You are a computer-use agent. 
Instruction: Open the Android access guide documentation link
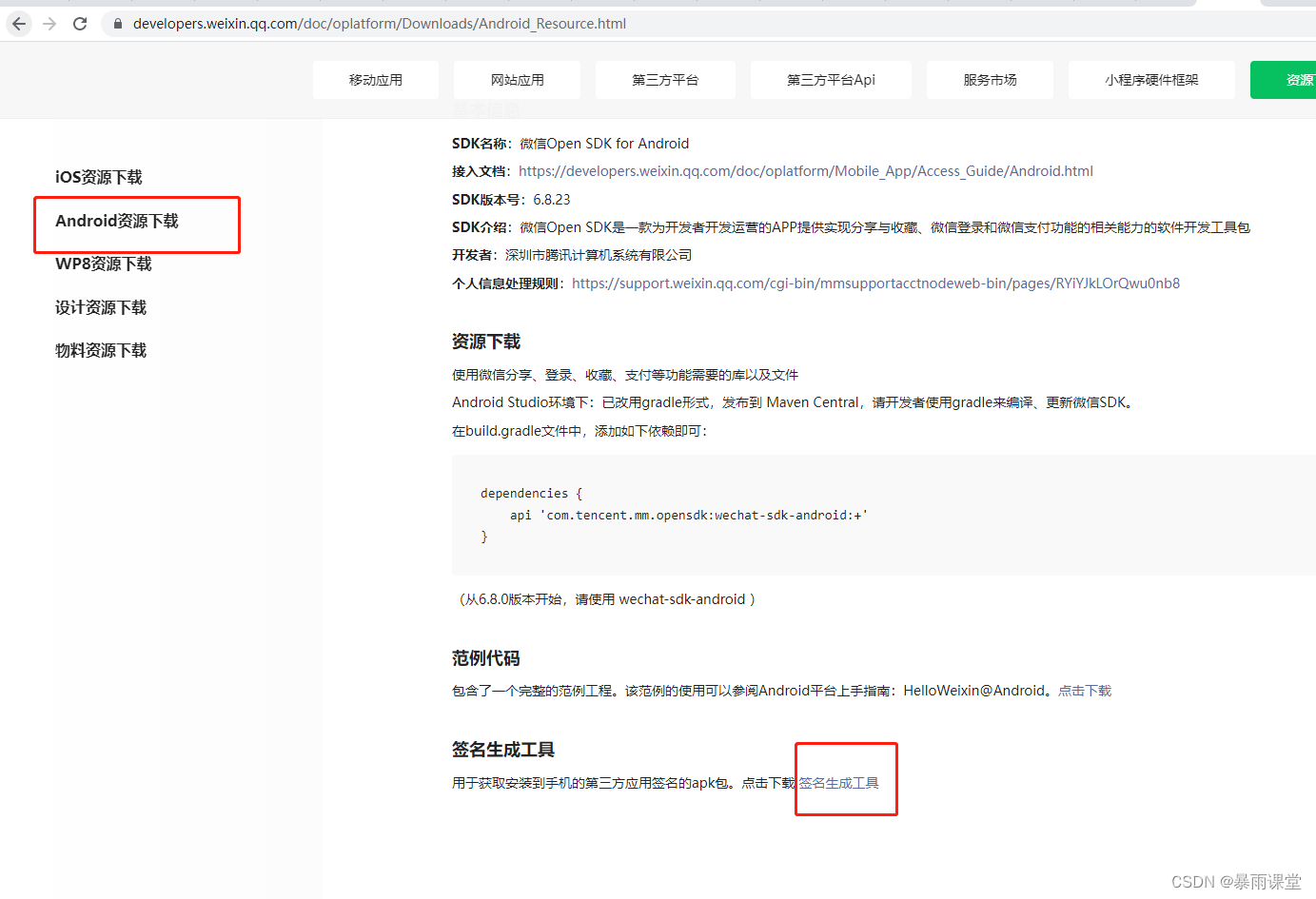806,171
